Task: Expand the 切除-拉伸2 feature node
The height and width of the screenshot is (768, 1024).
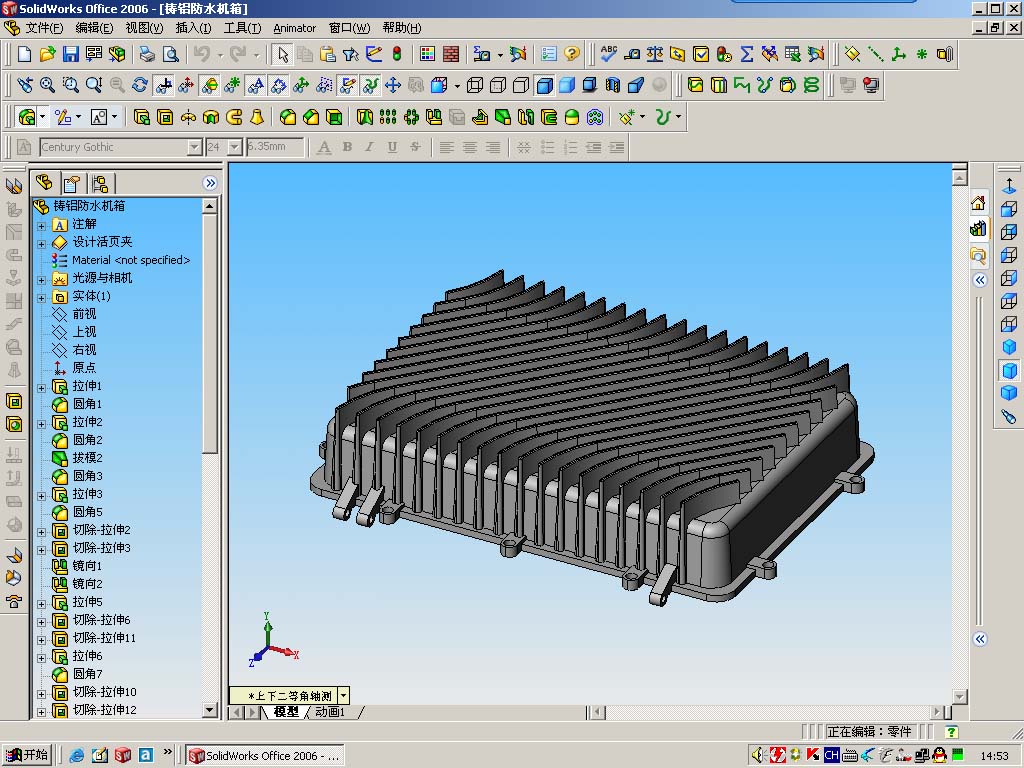Action: tap(41, 532)
